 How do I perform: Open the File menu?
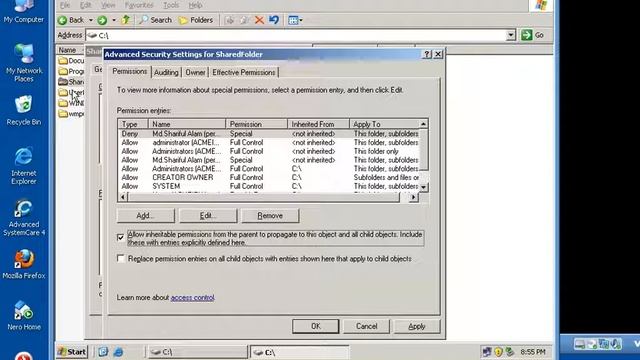click(64, 5)
